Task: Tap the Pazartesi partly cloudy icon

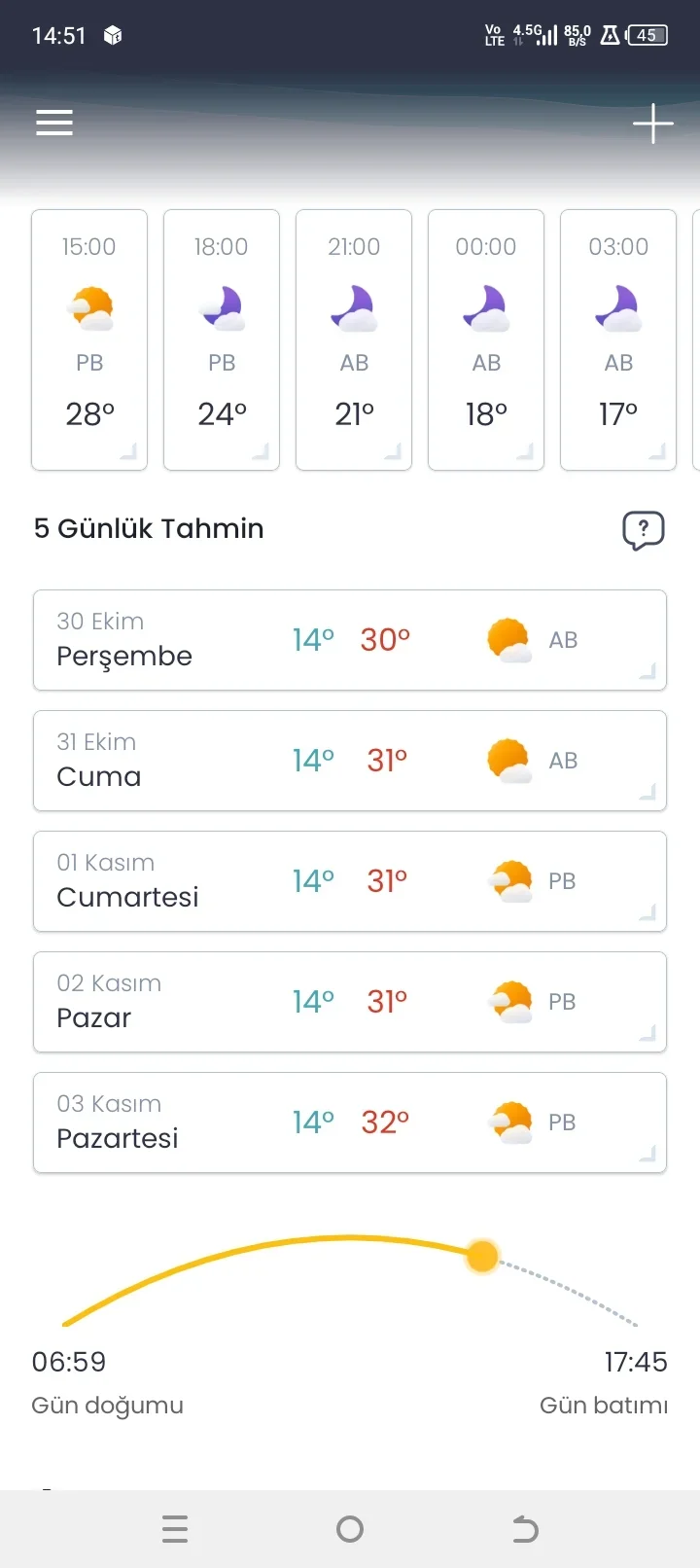Action: click(x=511, y=1123)
